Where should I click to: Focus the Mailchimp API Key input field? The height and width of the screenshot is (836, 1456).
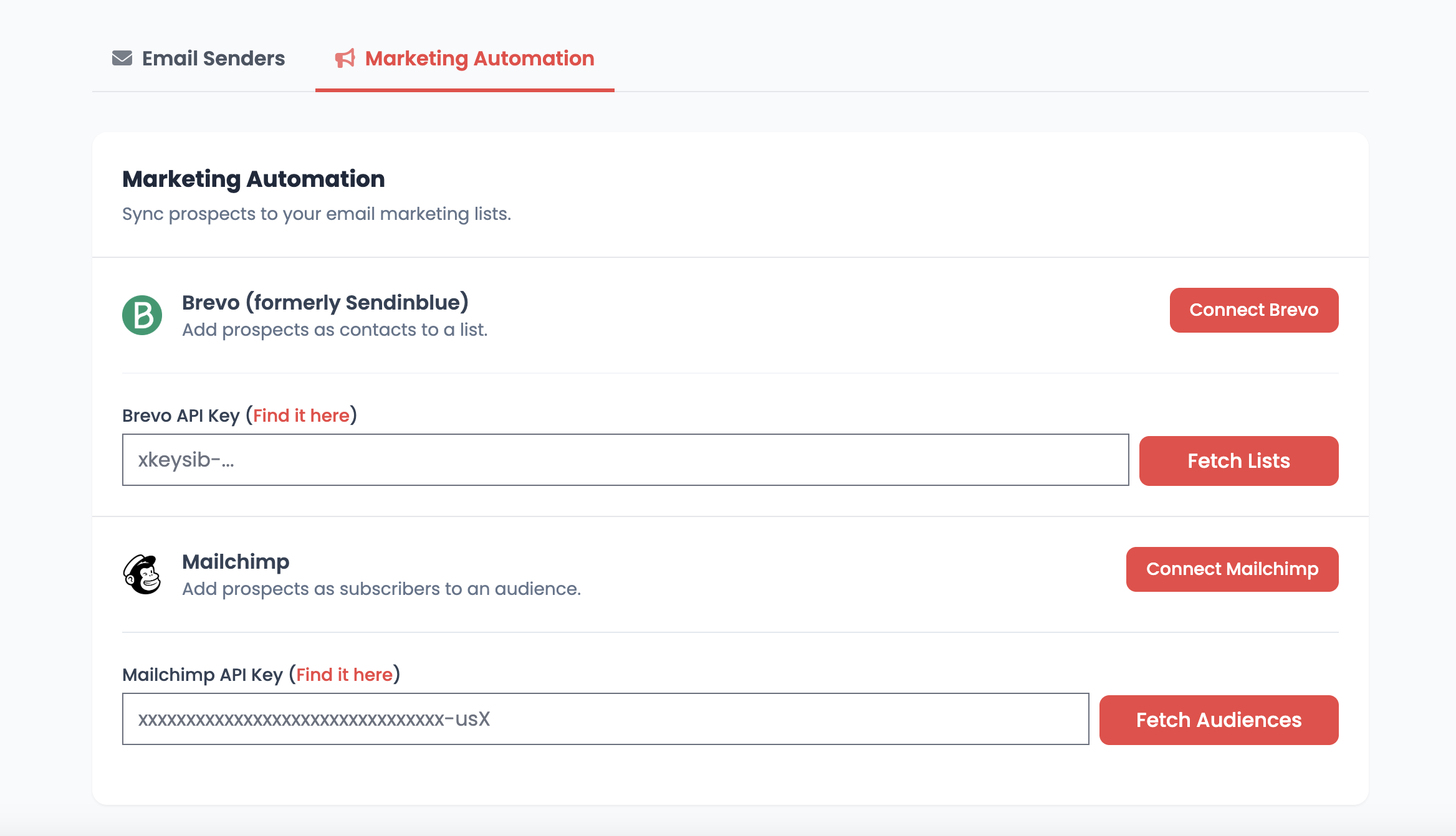pyautogui.click(x=605, y=719)
